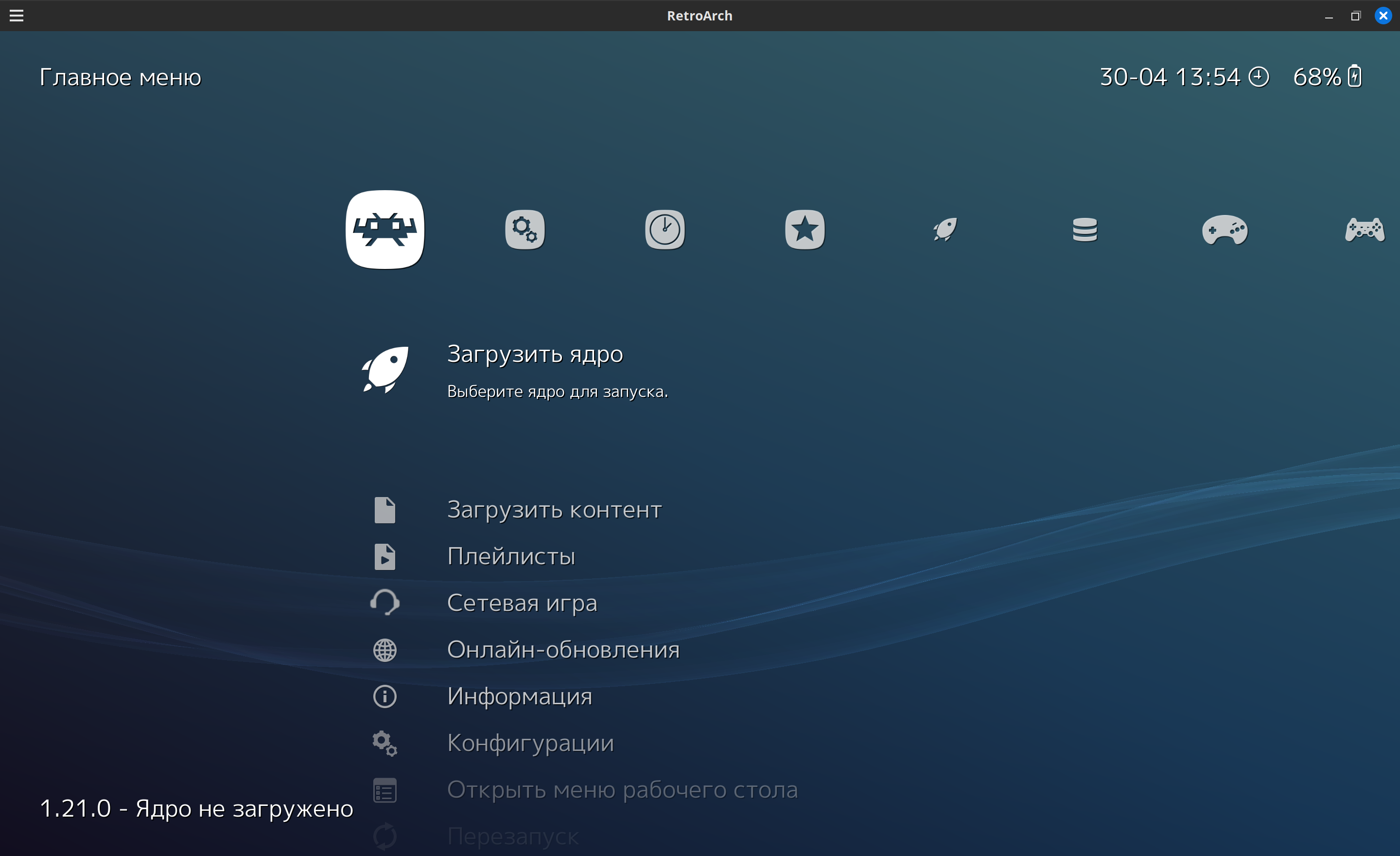
Task: Select Загрузить ядро menu entry
Action: click(x=535, y=354)
